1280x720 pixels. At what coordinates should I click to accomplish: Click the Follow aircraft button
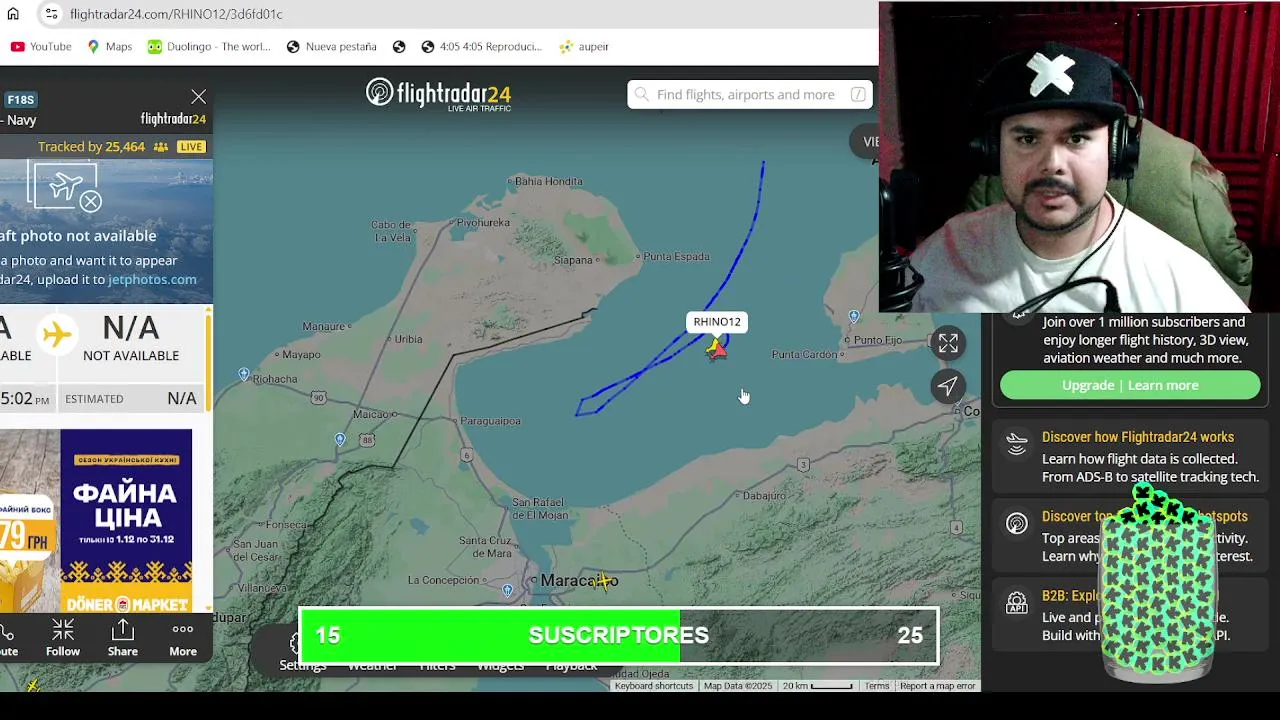pyautogui.click(x=63, y=638)
